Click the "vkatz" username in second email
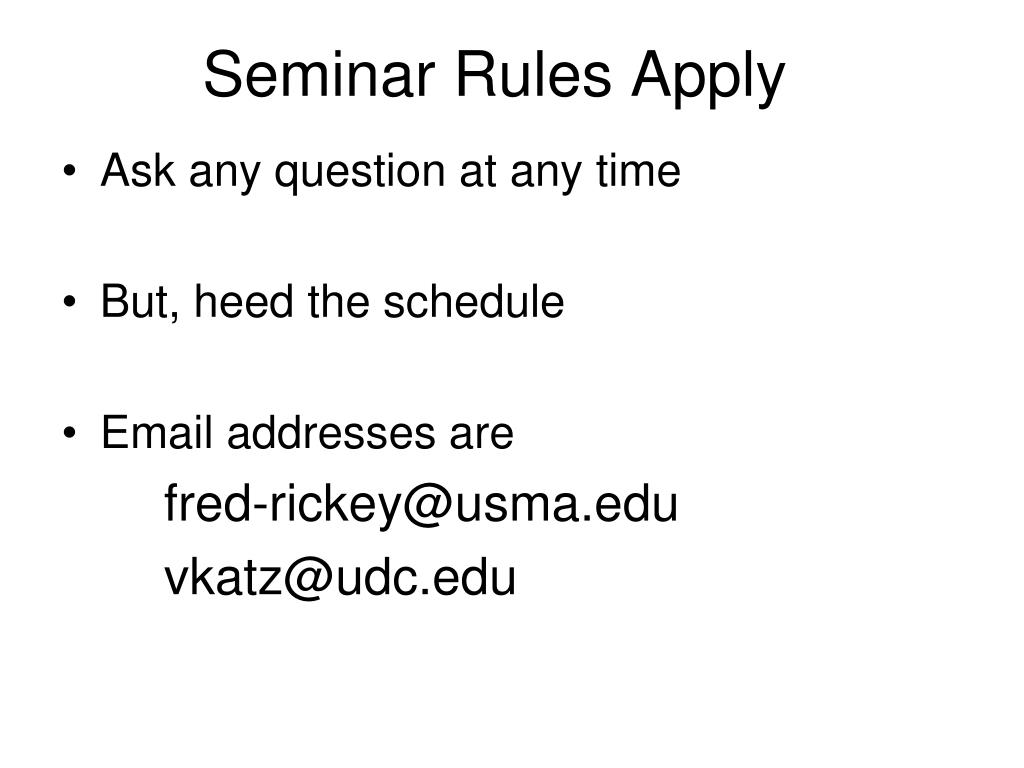The width and height of the screenshot is (1024, 768). pyautogui.click(x=222, y=577)
